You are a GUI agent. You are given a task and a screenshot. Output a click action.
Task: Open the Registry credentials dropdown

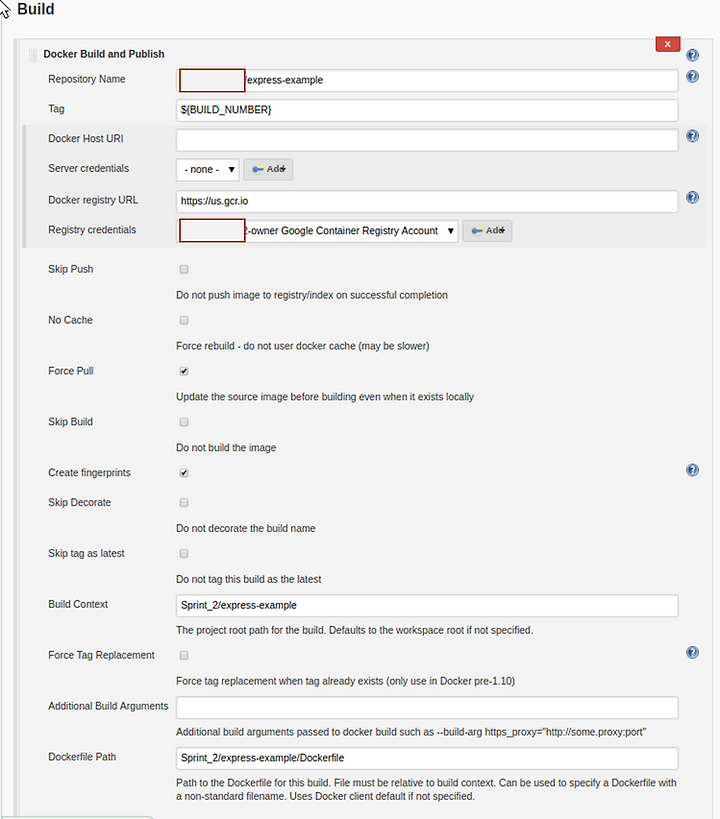(x=317, y=230)
